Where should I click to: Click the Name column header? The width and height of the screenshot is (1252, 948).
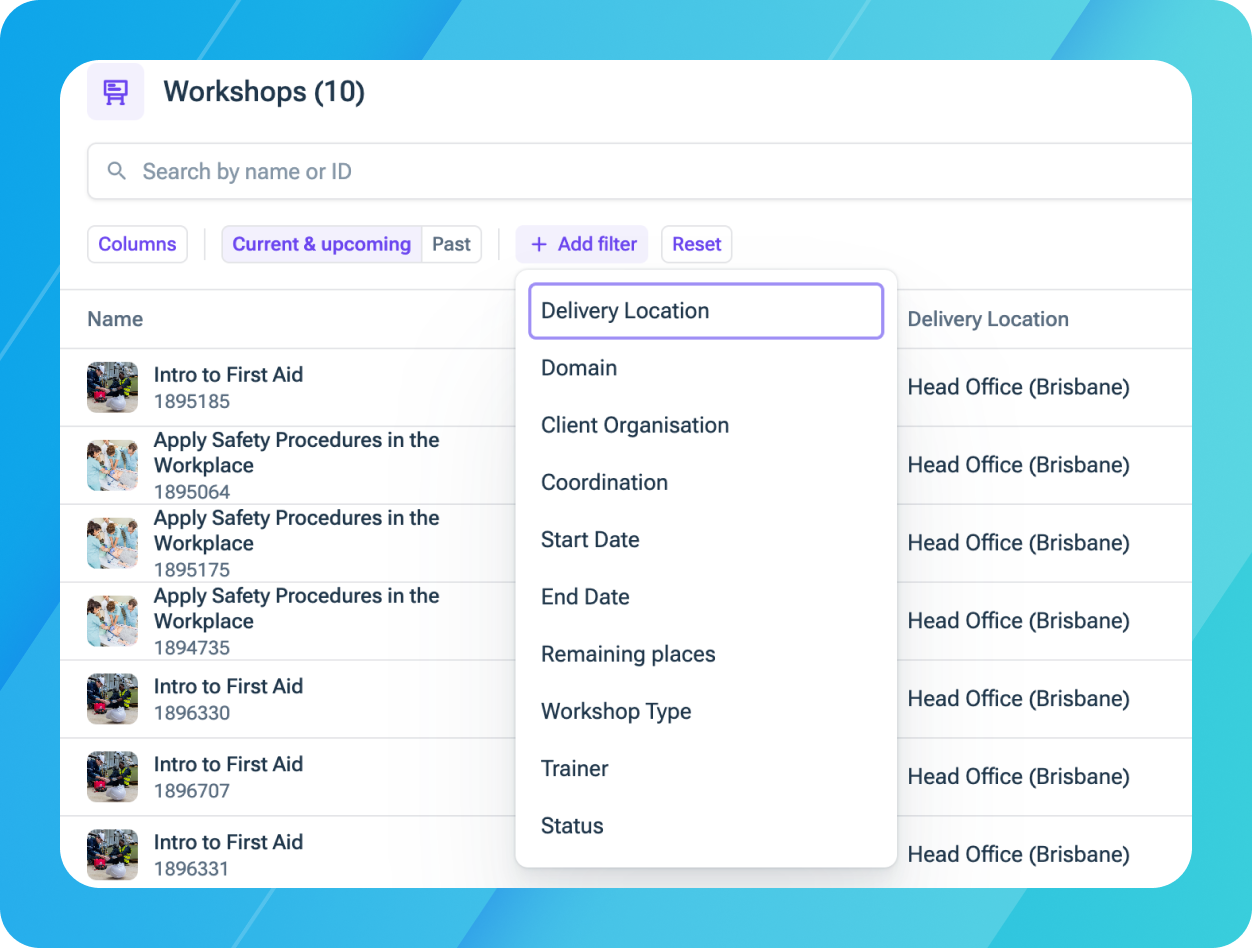point(115,319)
